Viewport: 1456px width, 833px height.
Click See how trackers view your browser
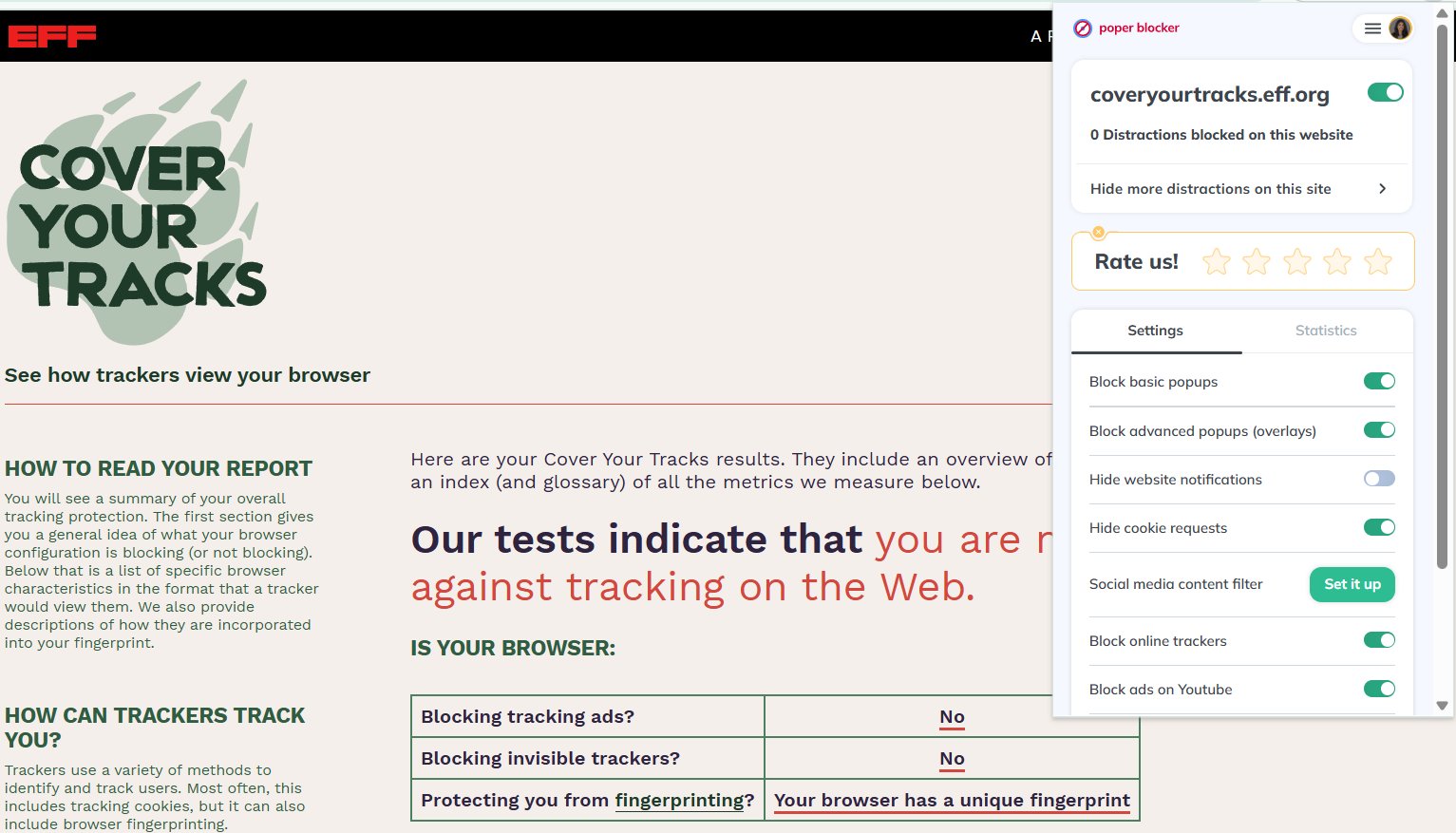pos(187,375)
